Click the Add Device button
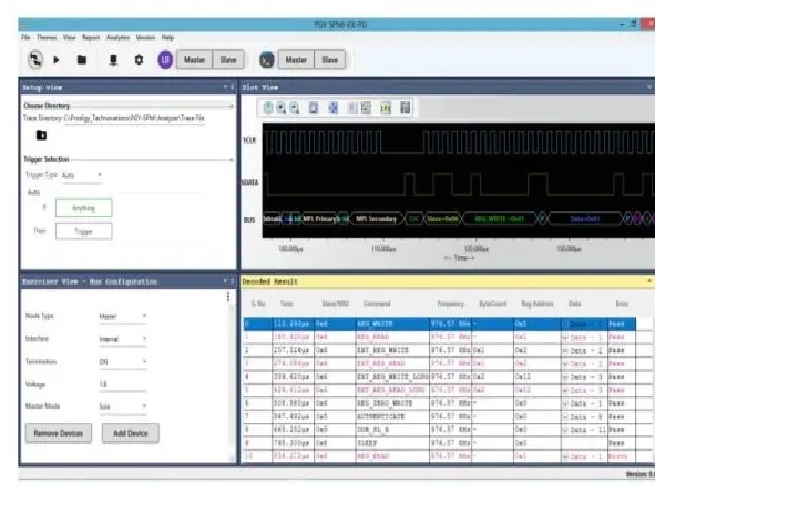Image resolution: width=808 pixels, height=511 pixels. 130,433
